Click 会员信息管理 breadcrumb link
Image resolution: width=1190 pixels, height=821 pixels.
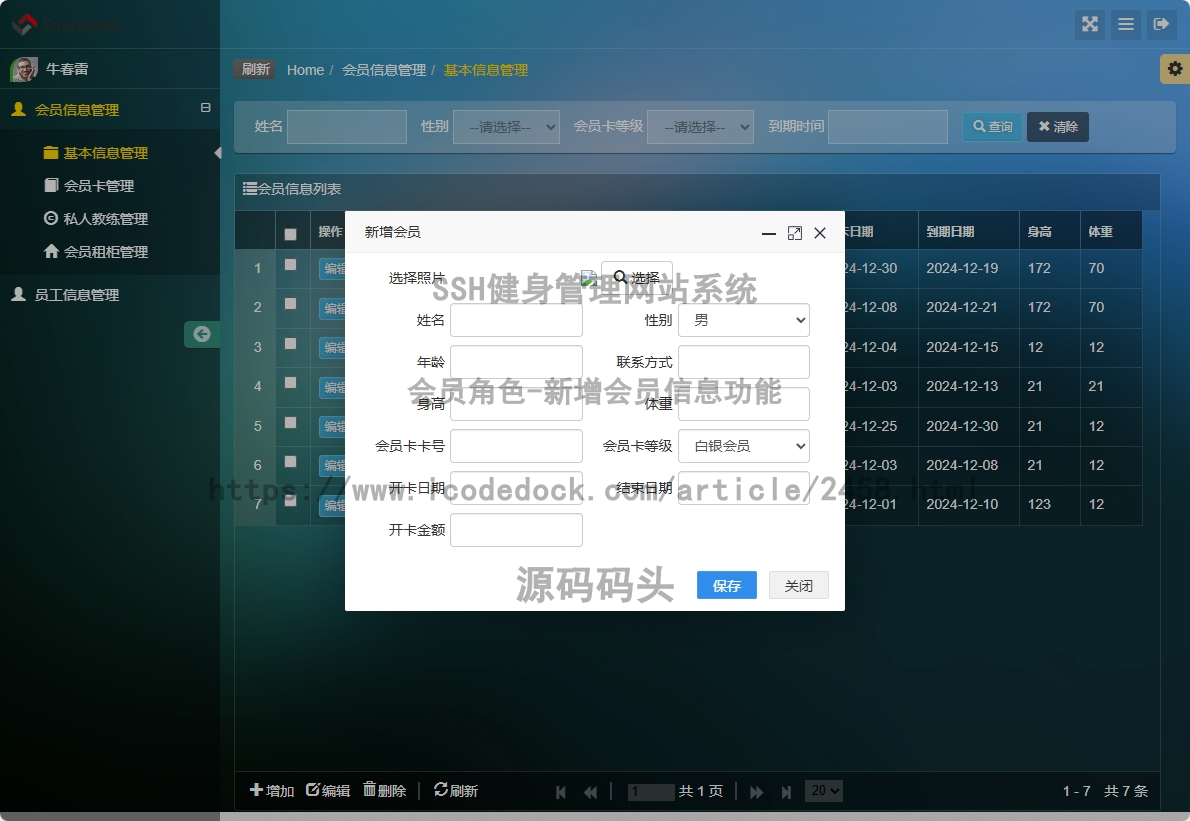point(384,70)
